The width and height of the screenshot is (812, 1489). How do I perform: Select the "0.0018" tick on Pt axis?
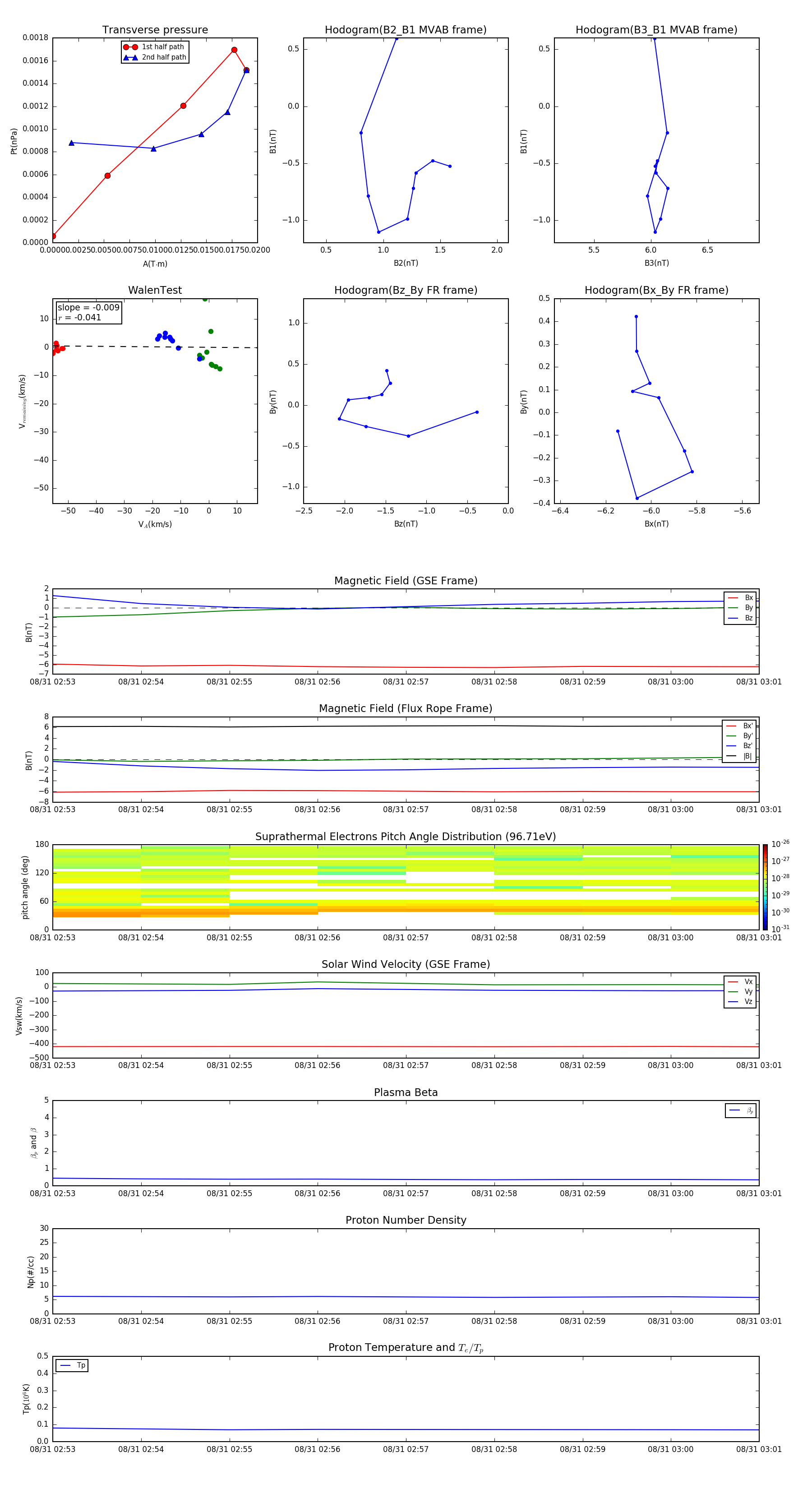click(x=35, y=37)
